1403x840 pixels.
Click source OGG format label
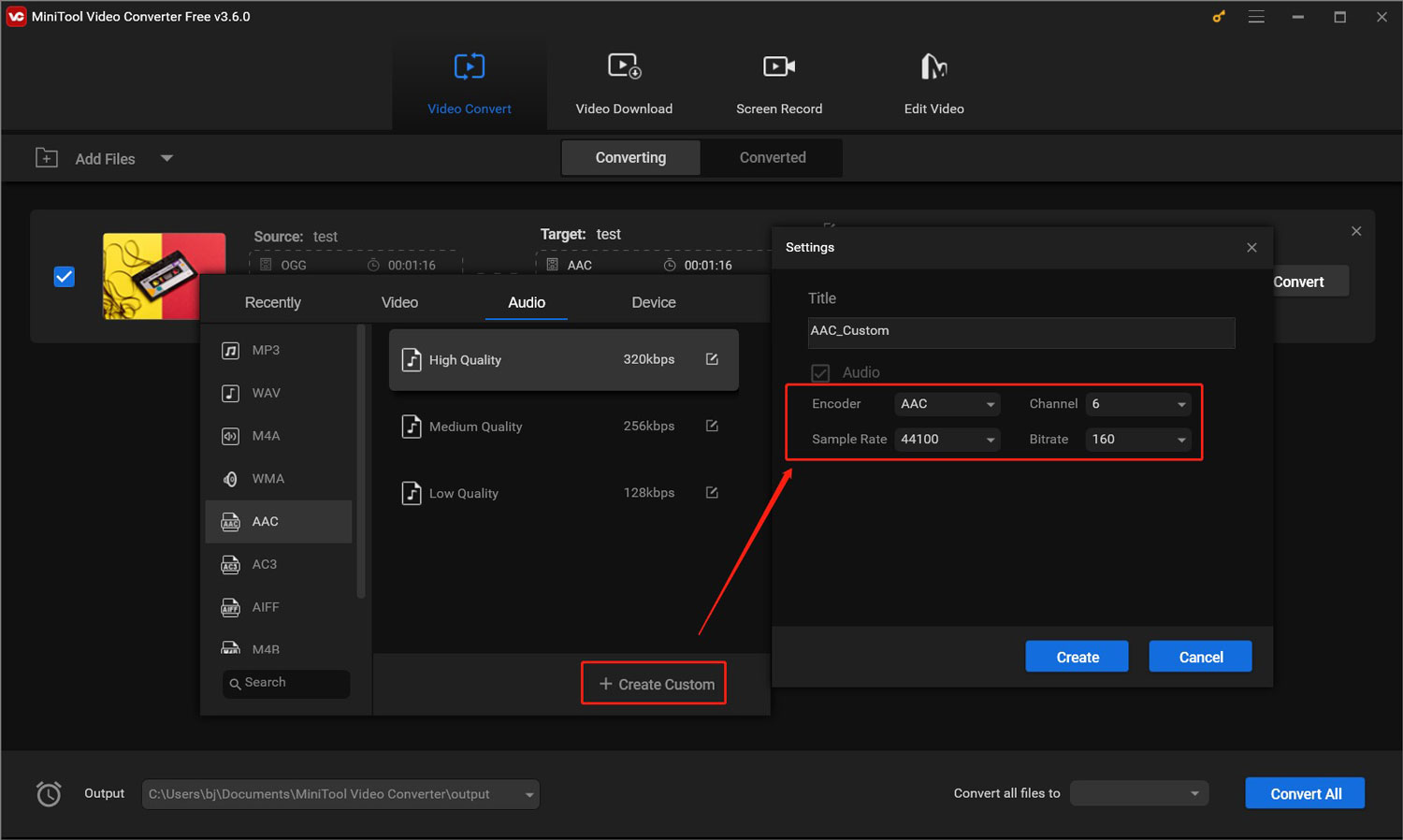(294, 266)
